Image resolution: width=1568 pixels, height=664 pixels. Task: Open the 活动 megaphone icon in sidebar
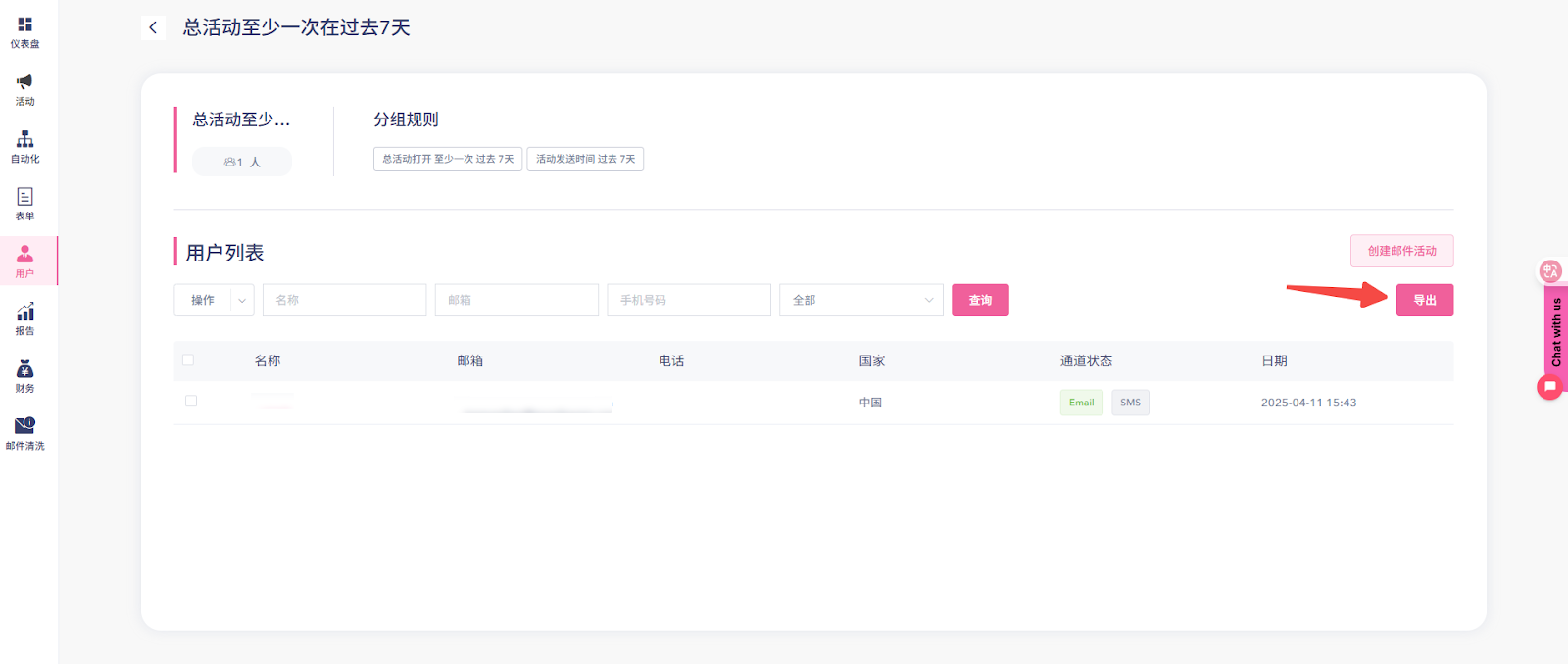24,82
